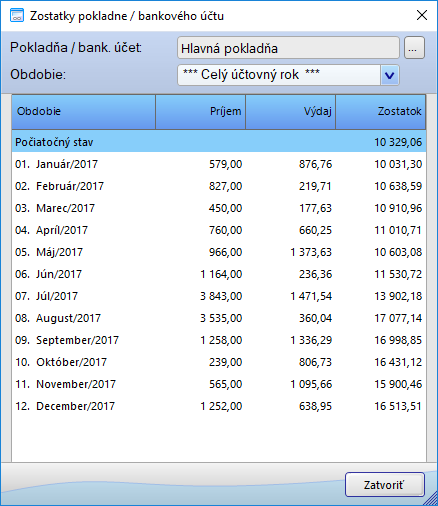
Task: Click the Hlavná pokladňa field
Action: tap(288, 48)
